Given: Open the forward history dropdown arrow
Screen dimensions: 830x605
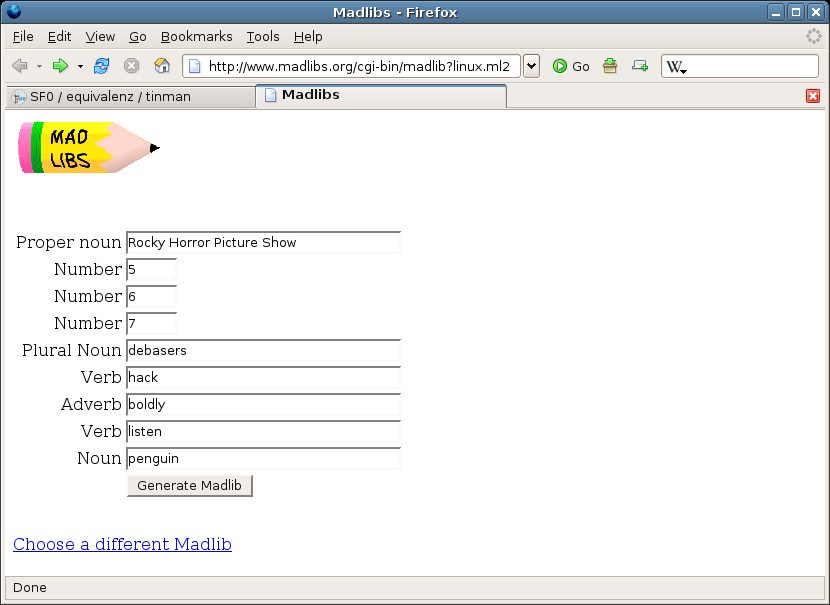Looking at the screenshot, I should click(80, 67).
